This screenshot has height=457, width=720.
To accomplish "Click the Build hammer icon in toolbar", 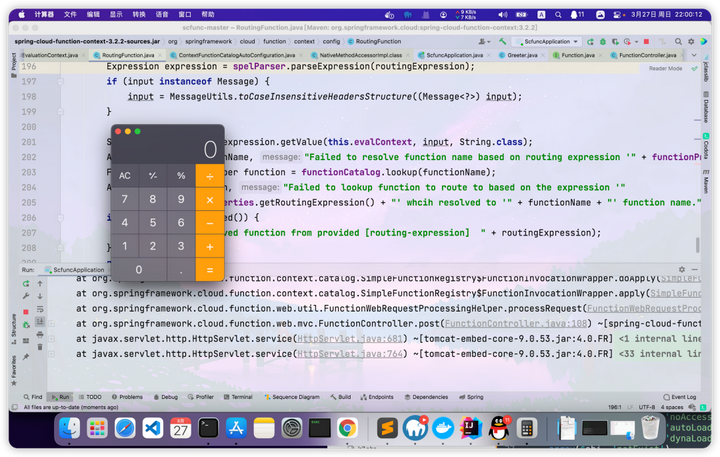I will 503,41.
